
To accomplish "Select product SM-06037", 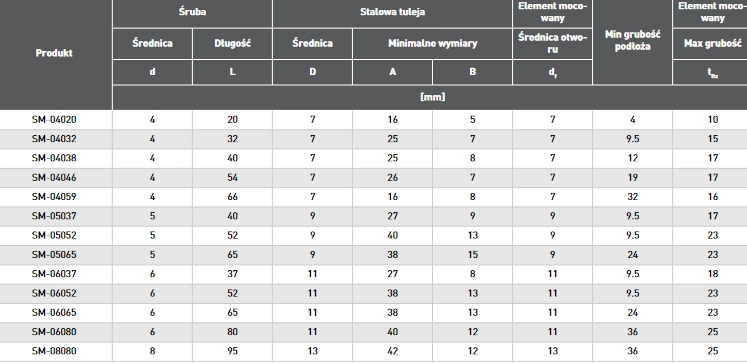I will coord(54,274).
